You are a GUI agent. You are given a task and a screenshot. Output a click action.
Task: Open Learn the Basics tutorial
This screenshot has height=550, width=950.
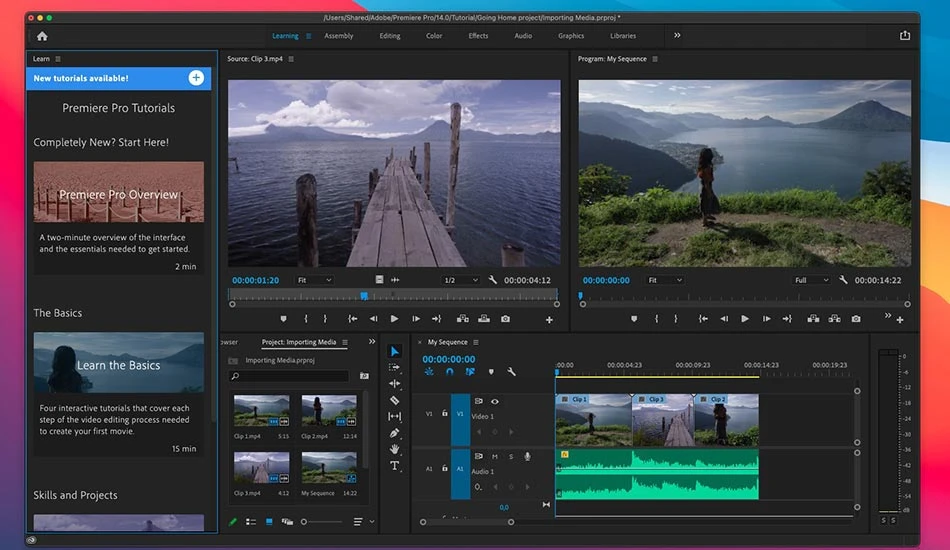(119, 362)
